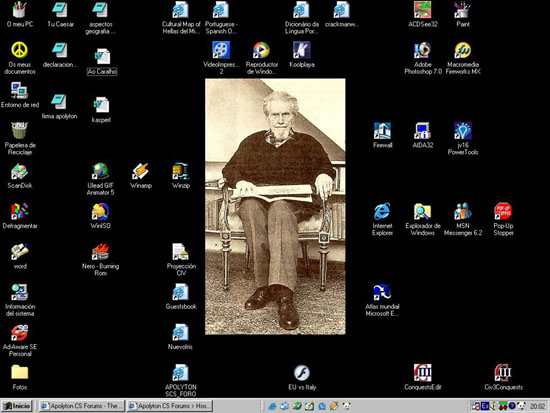Open Papelera de Reciclaje bin
The image size is (550, 413).
click(20, 131)
